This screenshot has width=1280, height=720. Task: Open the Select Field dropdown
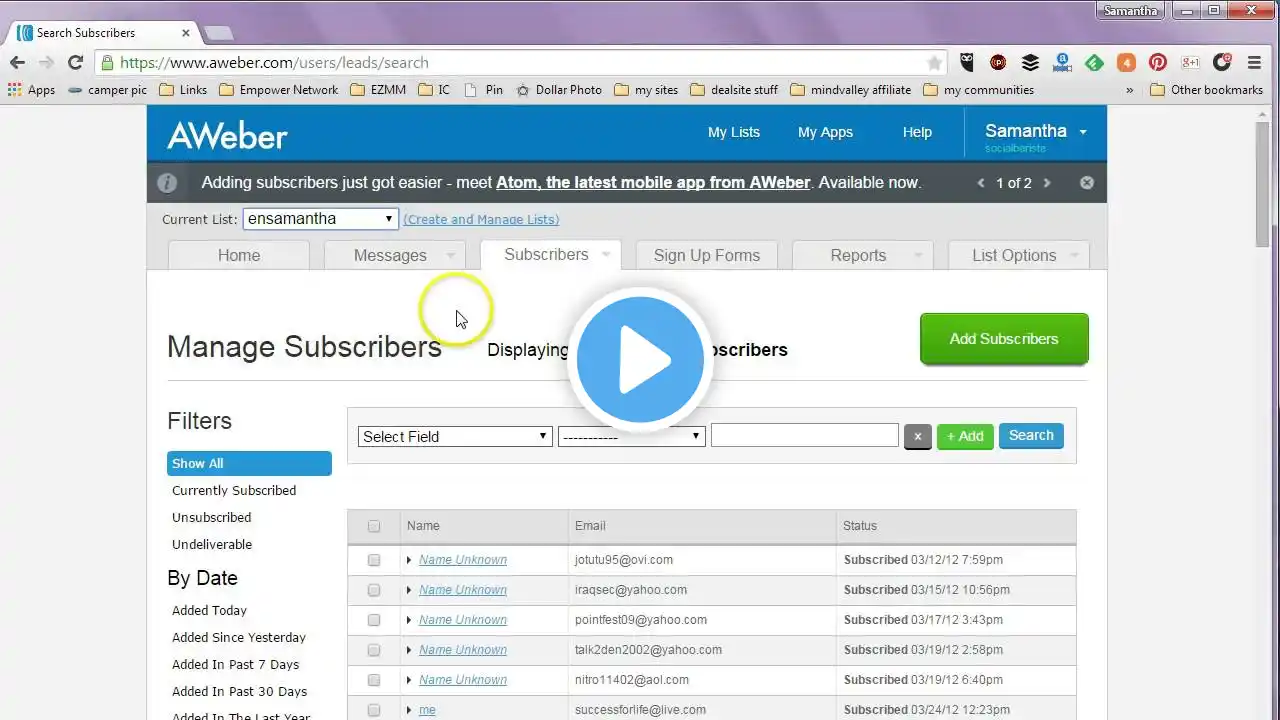[455, 436]
